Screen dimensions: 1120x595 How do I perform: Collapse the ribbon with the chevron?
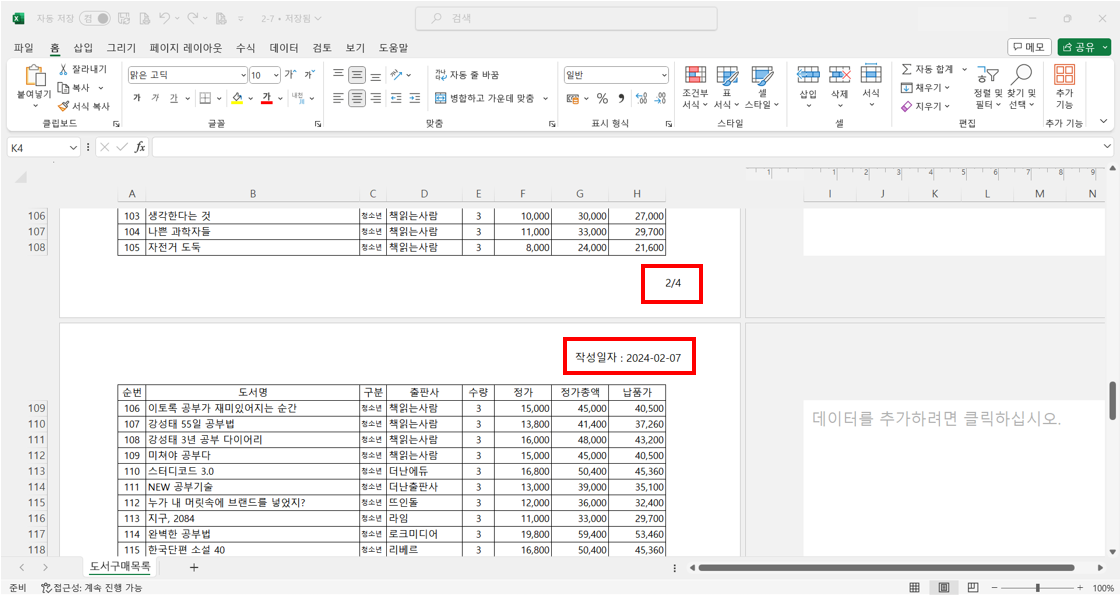1105,122
